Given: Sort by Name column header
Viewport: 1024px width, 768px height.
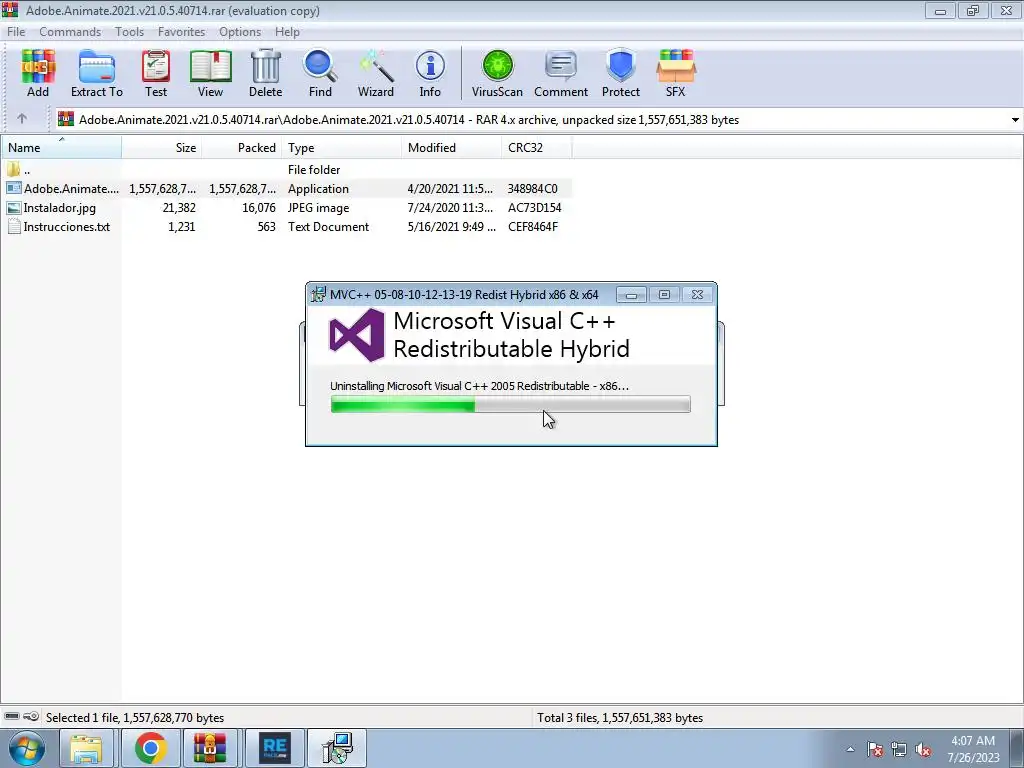Looking at the screenshot, I should (61, 148).
